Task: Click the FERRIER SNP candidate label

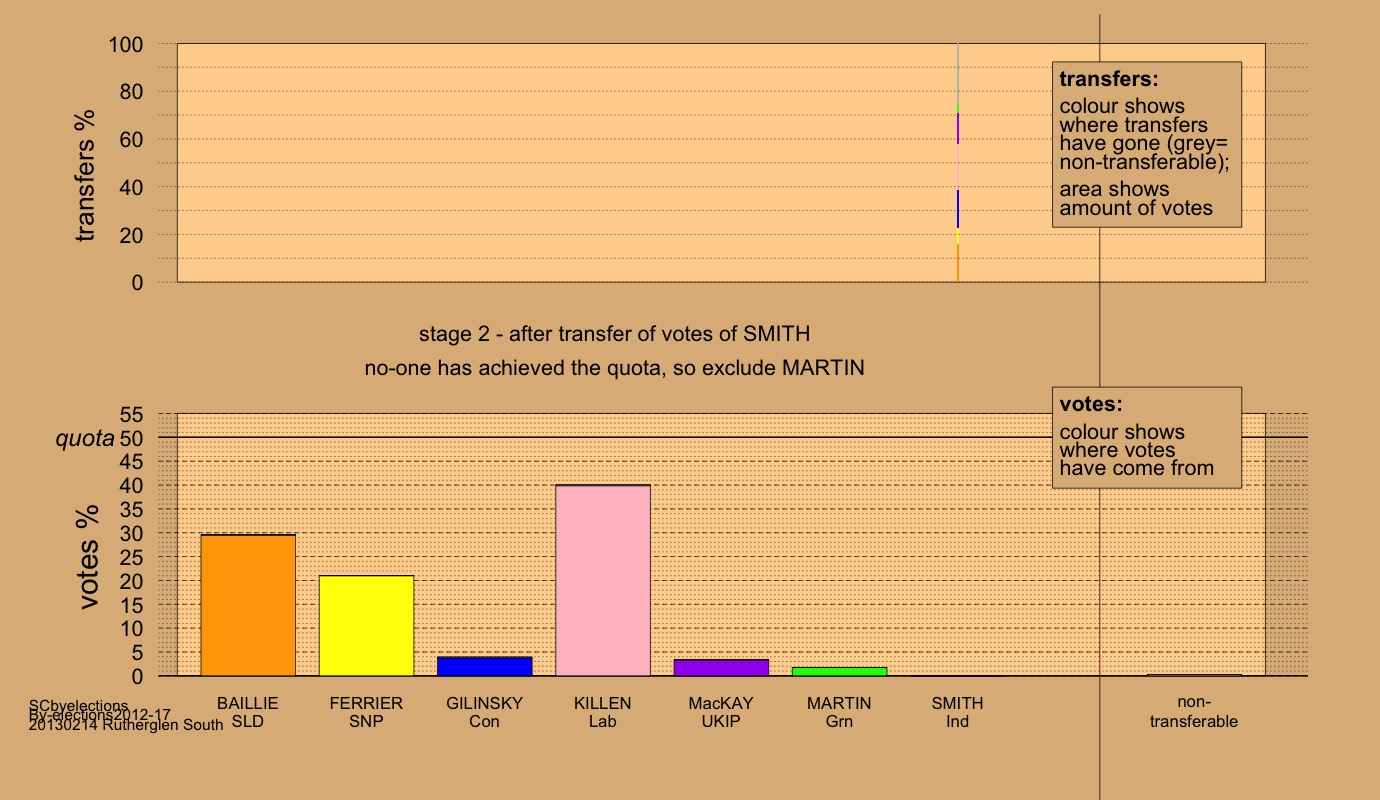Action: coord(366,712)
